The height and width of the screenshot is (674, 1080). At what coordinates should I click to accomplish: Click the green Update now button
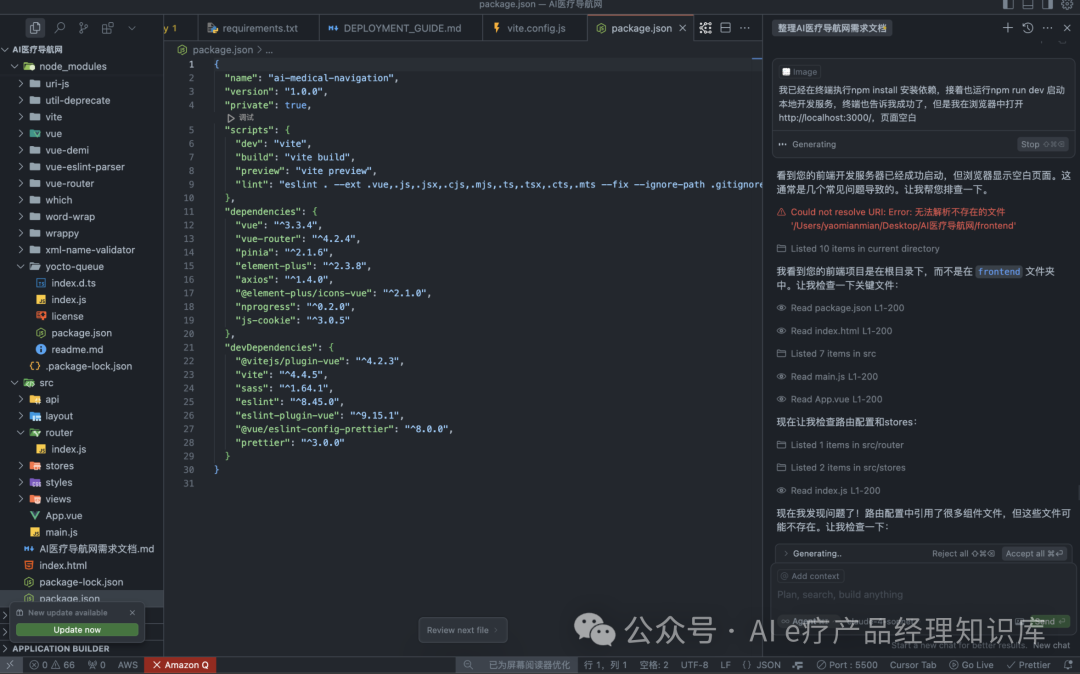[76, 629]
